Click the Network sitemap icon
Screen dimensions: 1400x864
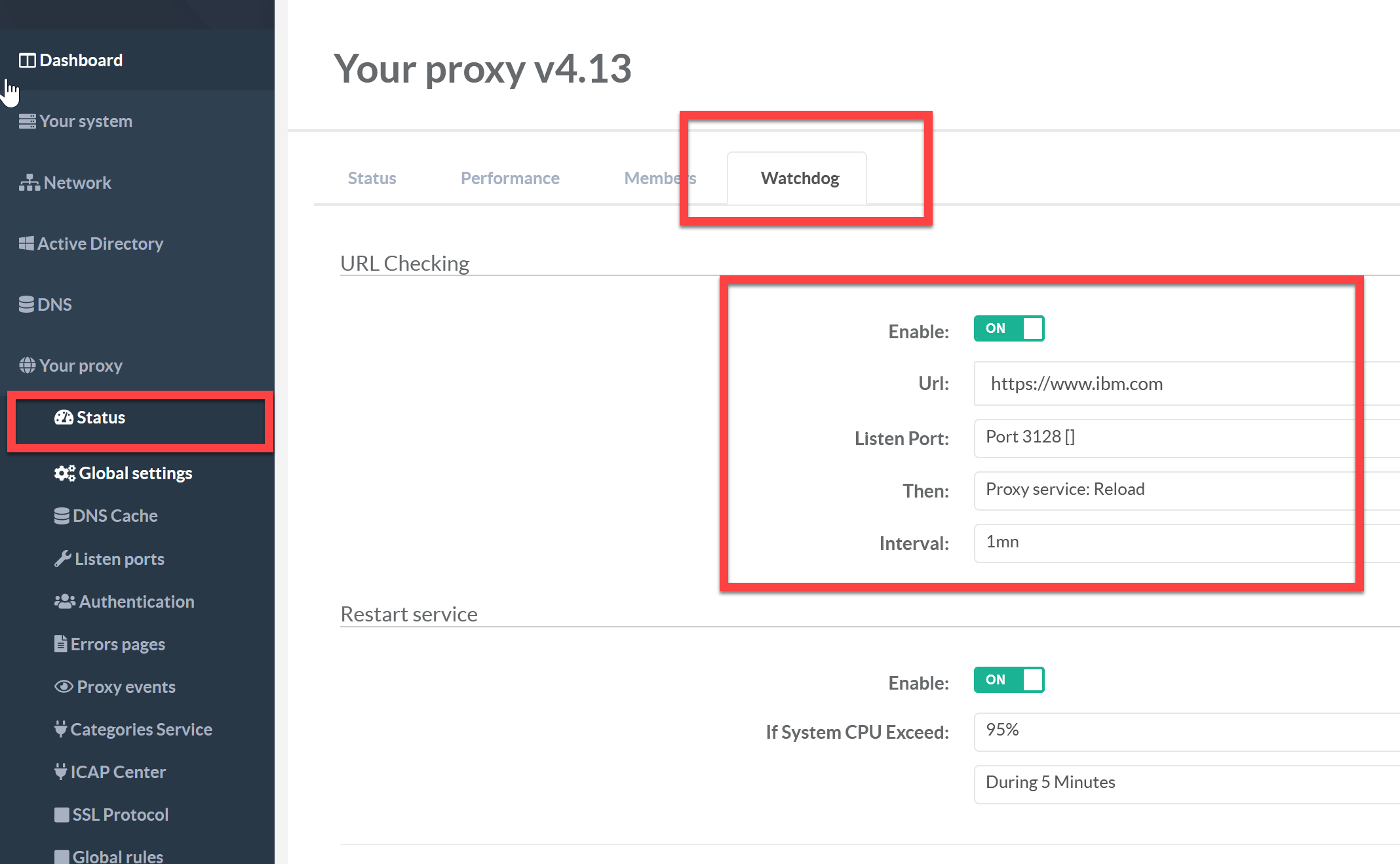[29, 183]
